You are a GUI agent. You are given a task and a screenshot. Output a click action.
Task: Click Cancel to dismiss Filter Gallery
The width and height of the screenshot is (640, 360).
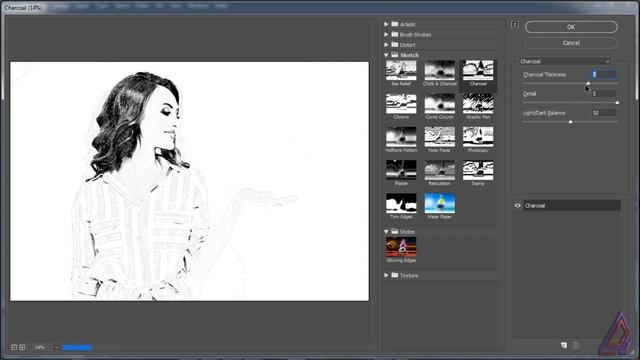pos(571,43)
